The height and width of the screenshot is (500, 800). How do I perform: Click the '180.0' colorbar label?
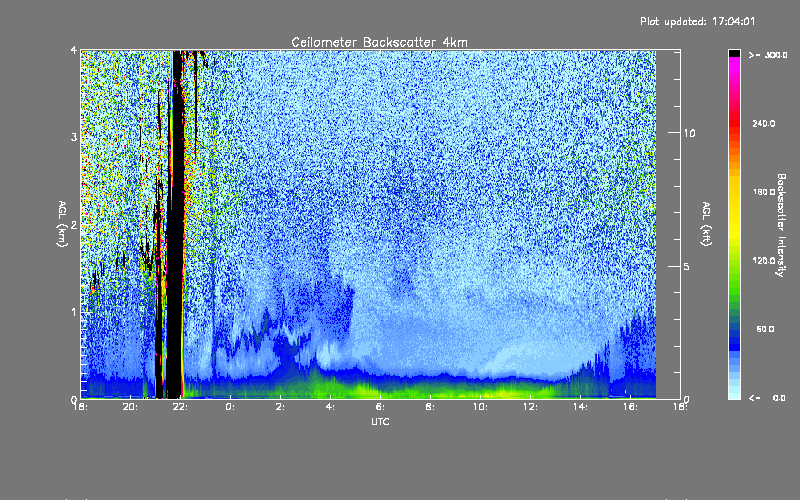click(x=764, y=192)
